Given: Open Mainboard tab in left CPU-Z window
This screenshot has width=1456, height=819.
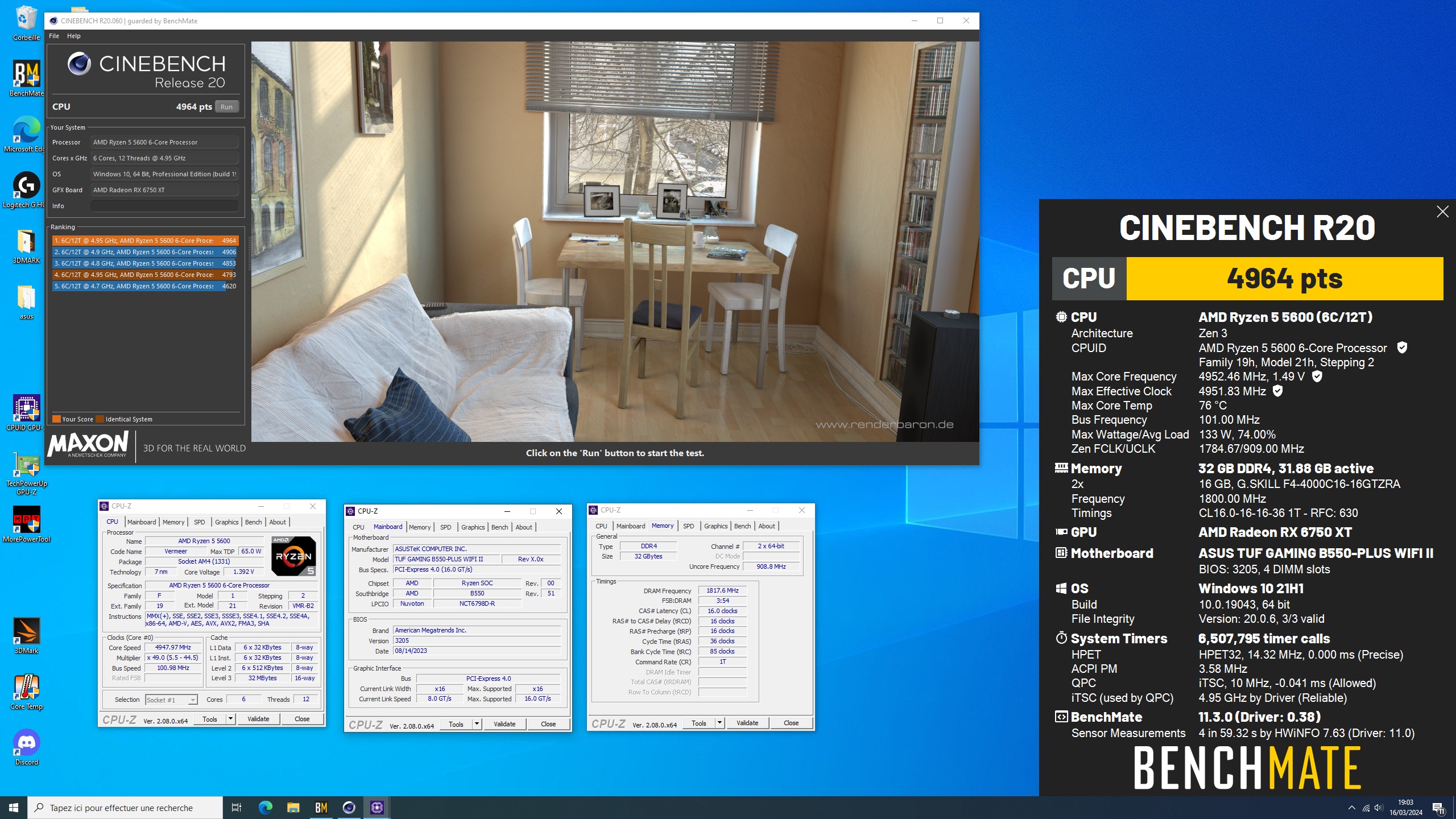Looking at the screenshot, I should point(142,522).
